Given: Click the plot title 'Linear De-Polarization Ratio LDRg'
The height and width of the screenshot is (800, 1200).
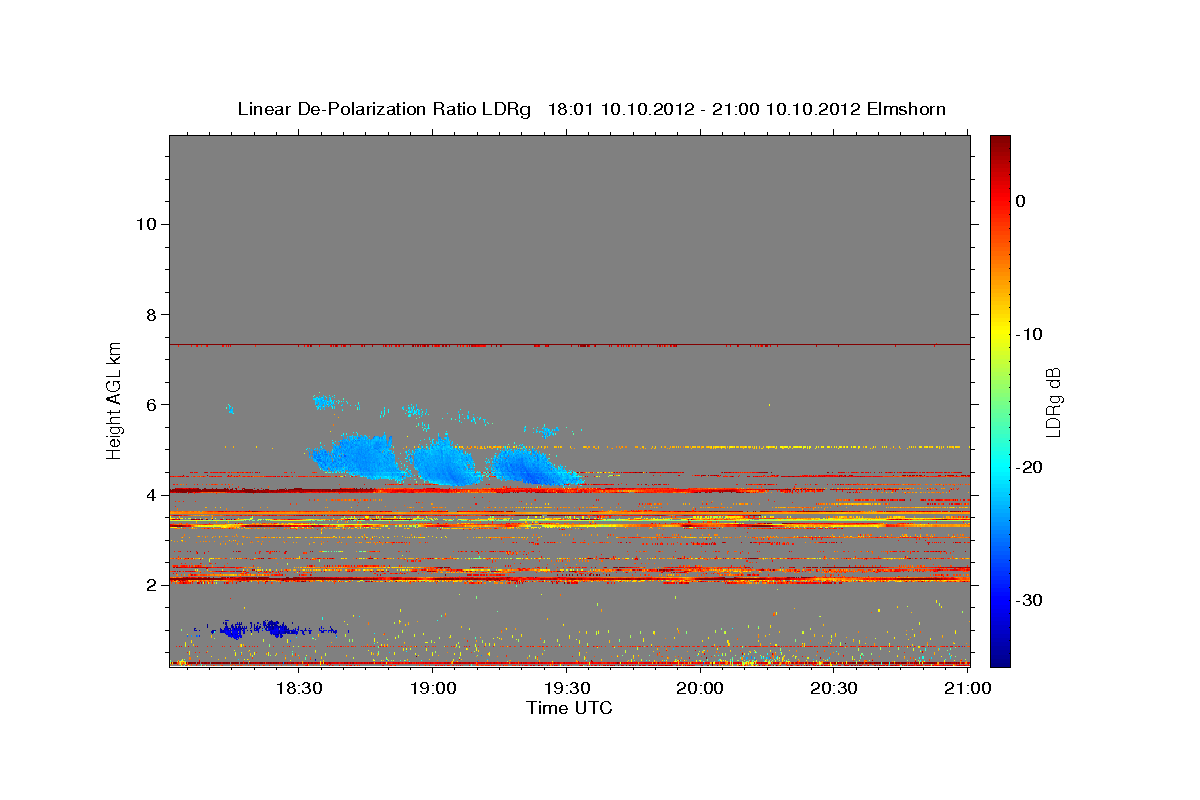Looking at the screenshot, I should (x=384, y=109).
